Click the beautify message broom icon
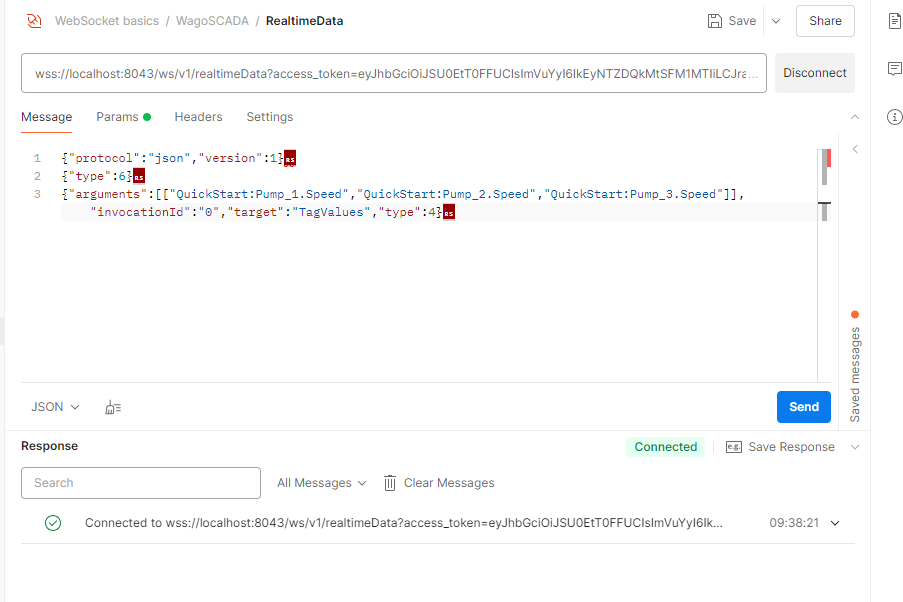This screenshot has height=602, width=903. 113,407
